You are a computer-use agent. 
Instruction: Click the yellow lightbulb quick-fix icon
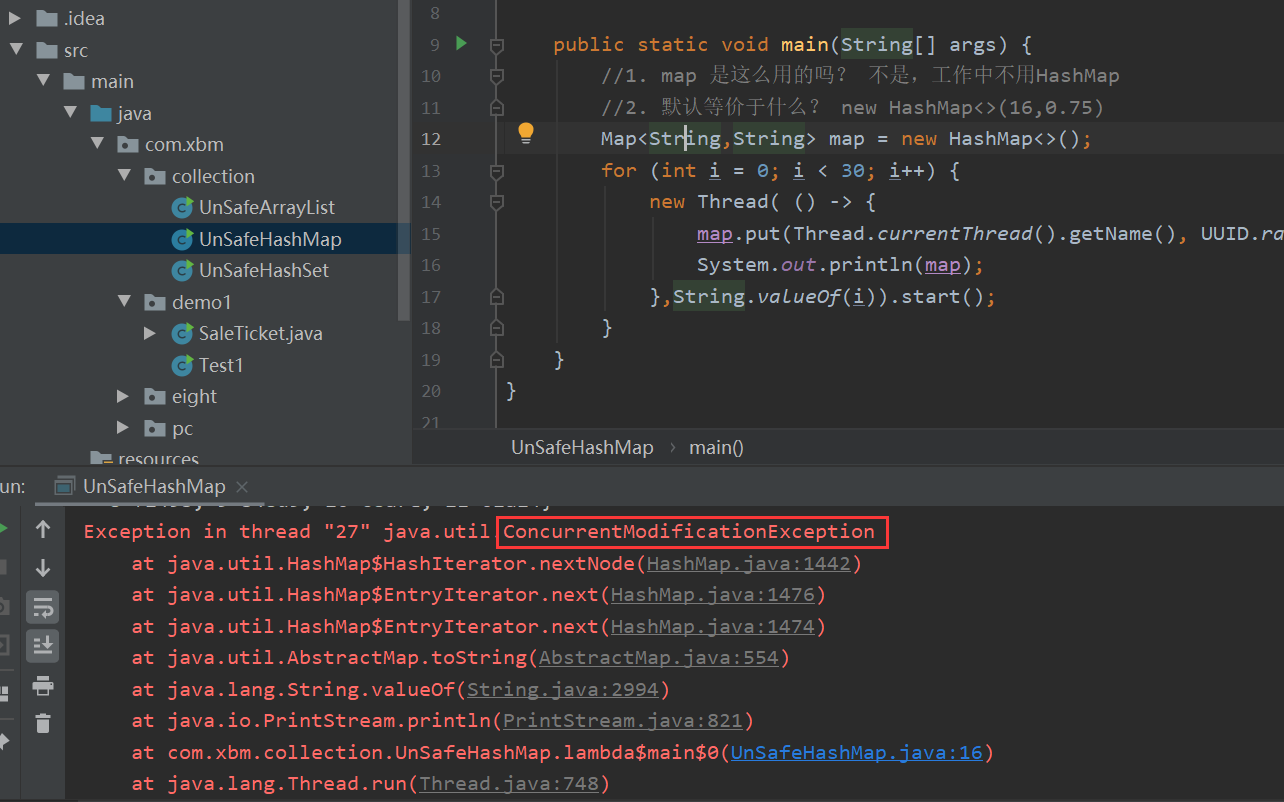click(x=526, y=134)
